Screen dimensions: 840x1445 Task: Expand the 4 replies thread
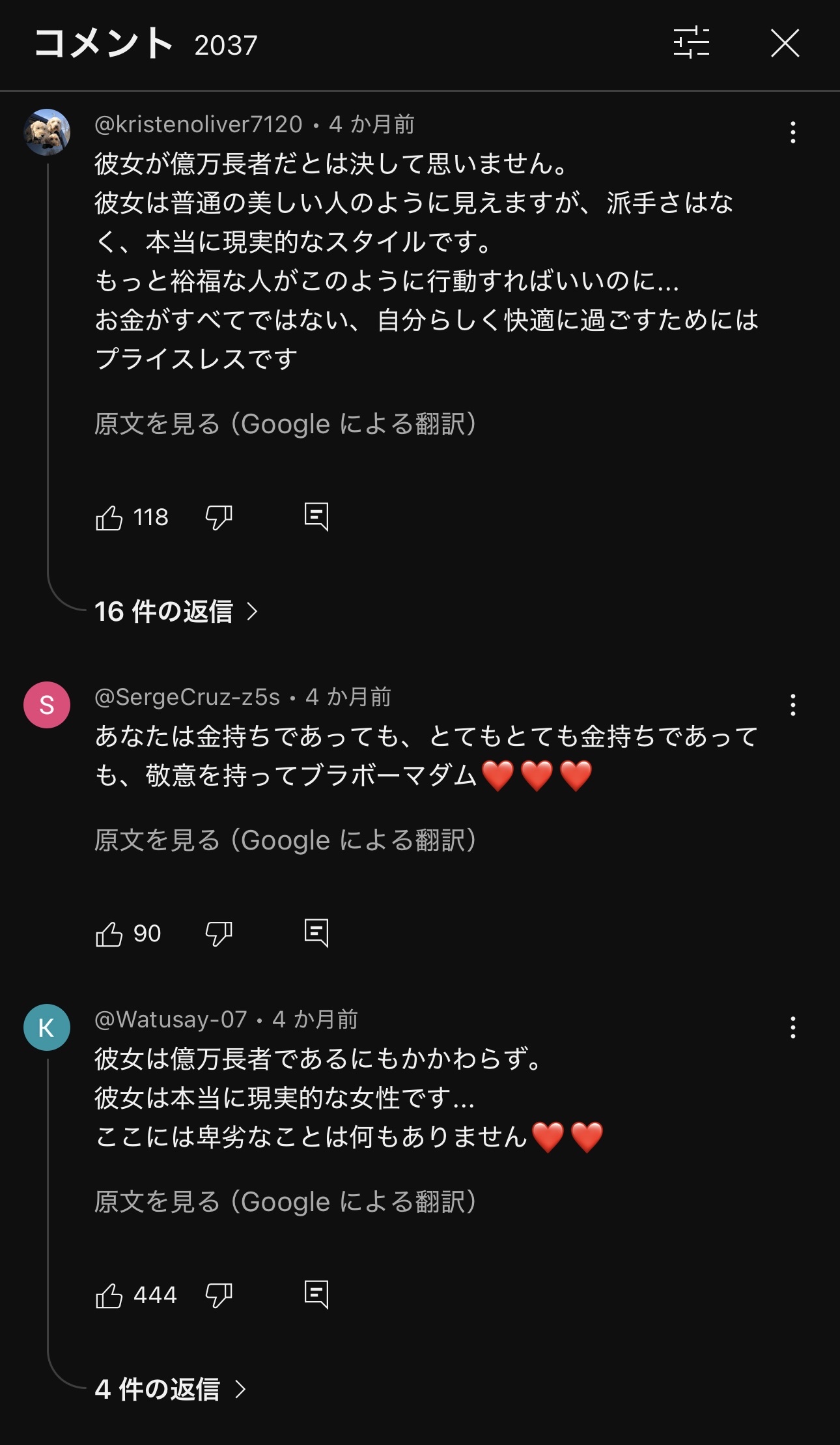pos(169,1390)
